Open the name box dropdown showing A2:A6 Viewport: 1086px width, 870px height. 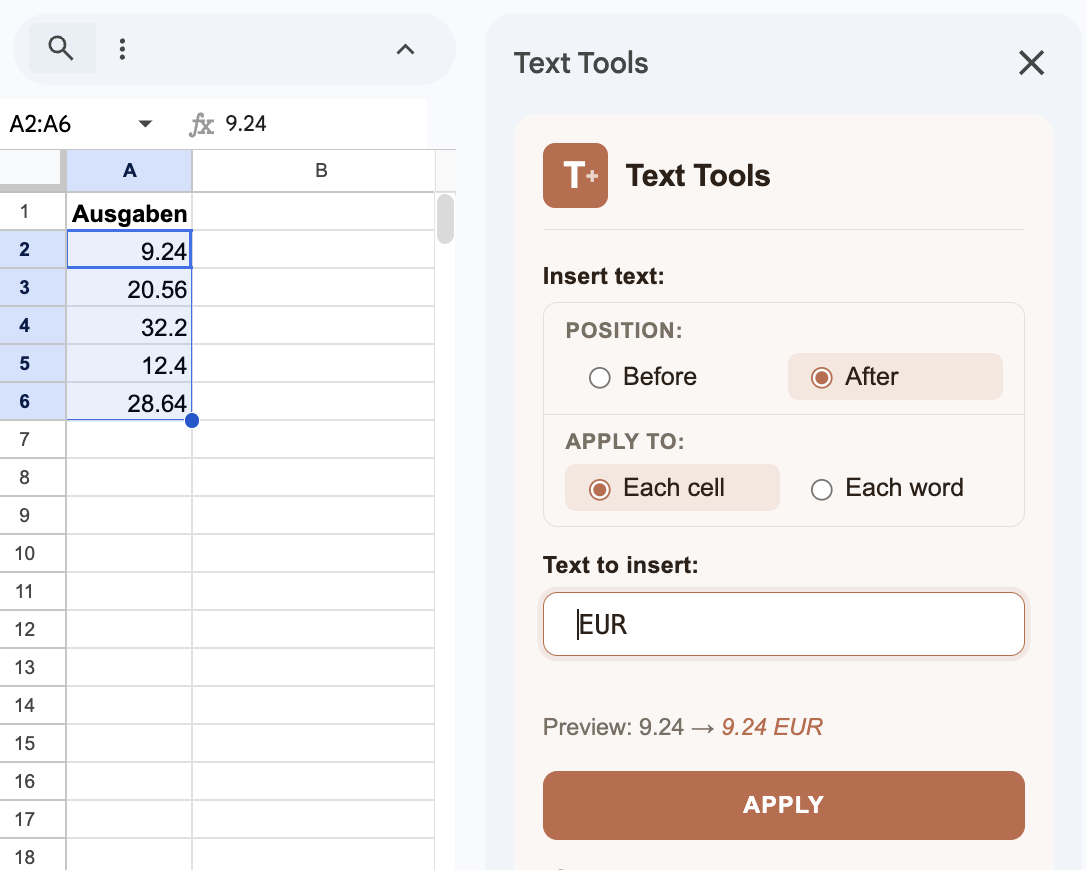[145, 123]
